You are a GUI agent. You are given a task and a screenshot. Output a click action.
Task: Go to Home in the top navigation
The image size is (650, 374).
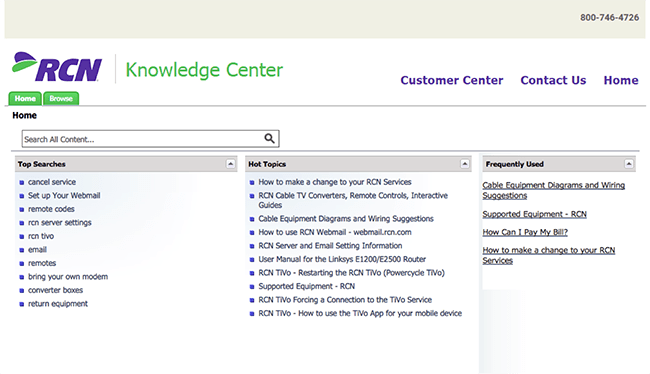click(621, 80)
